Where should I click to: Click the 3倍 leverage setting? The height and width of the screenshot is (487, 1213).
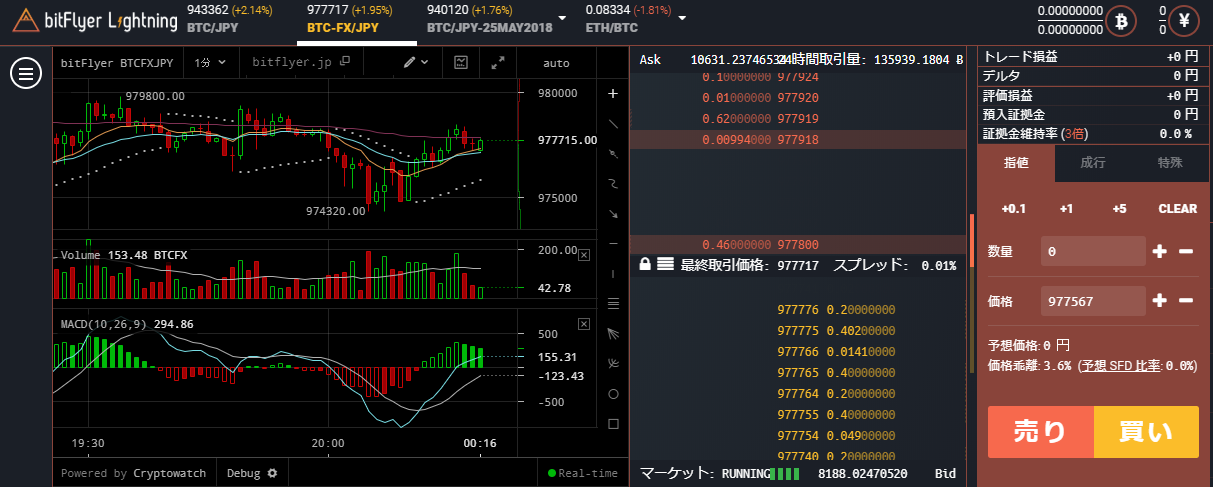pyautogui.click(x=1075, y=133)
